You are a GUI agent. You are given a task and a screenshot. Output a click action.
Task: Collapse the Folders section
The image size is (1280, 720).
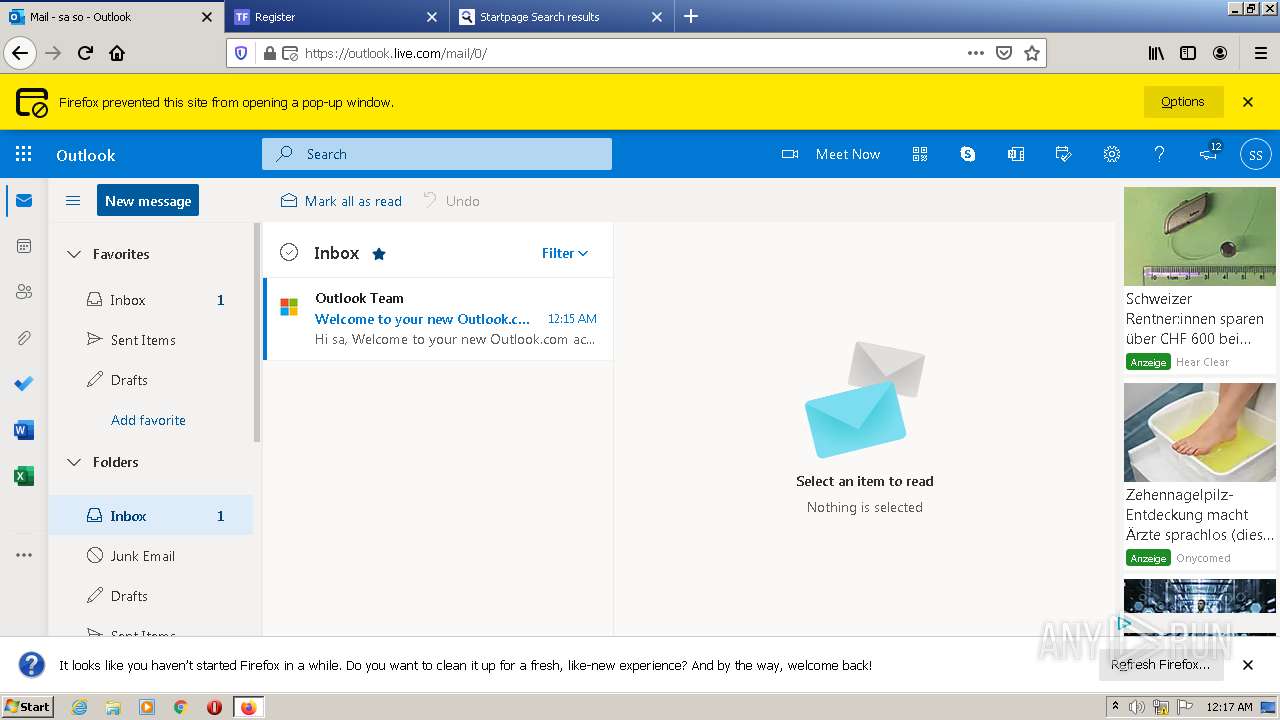coord(73,462)
